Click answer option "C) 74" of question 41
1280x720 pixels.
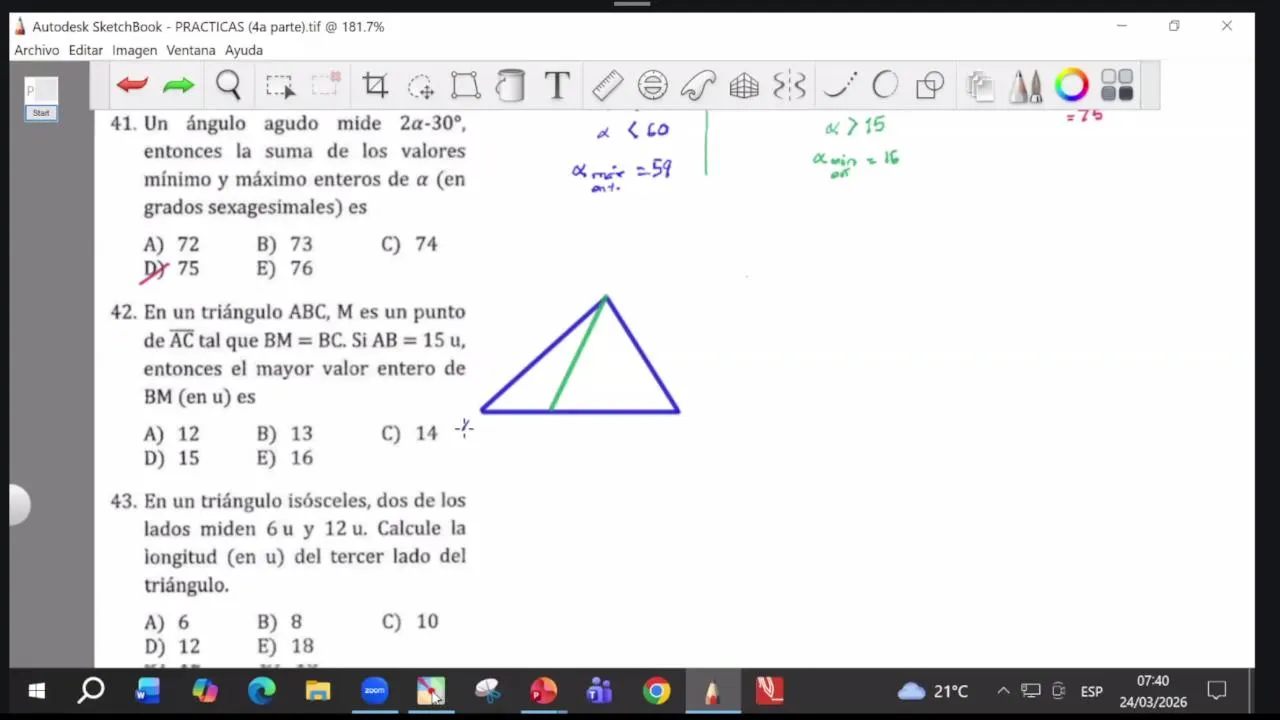(410, 244)
